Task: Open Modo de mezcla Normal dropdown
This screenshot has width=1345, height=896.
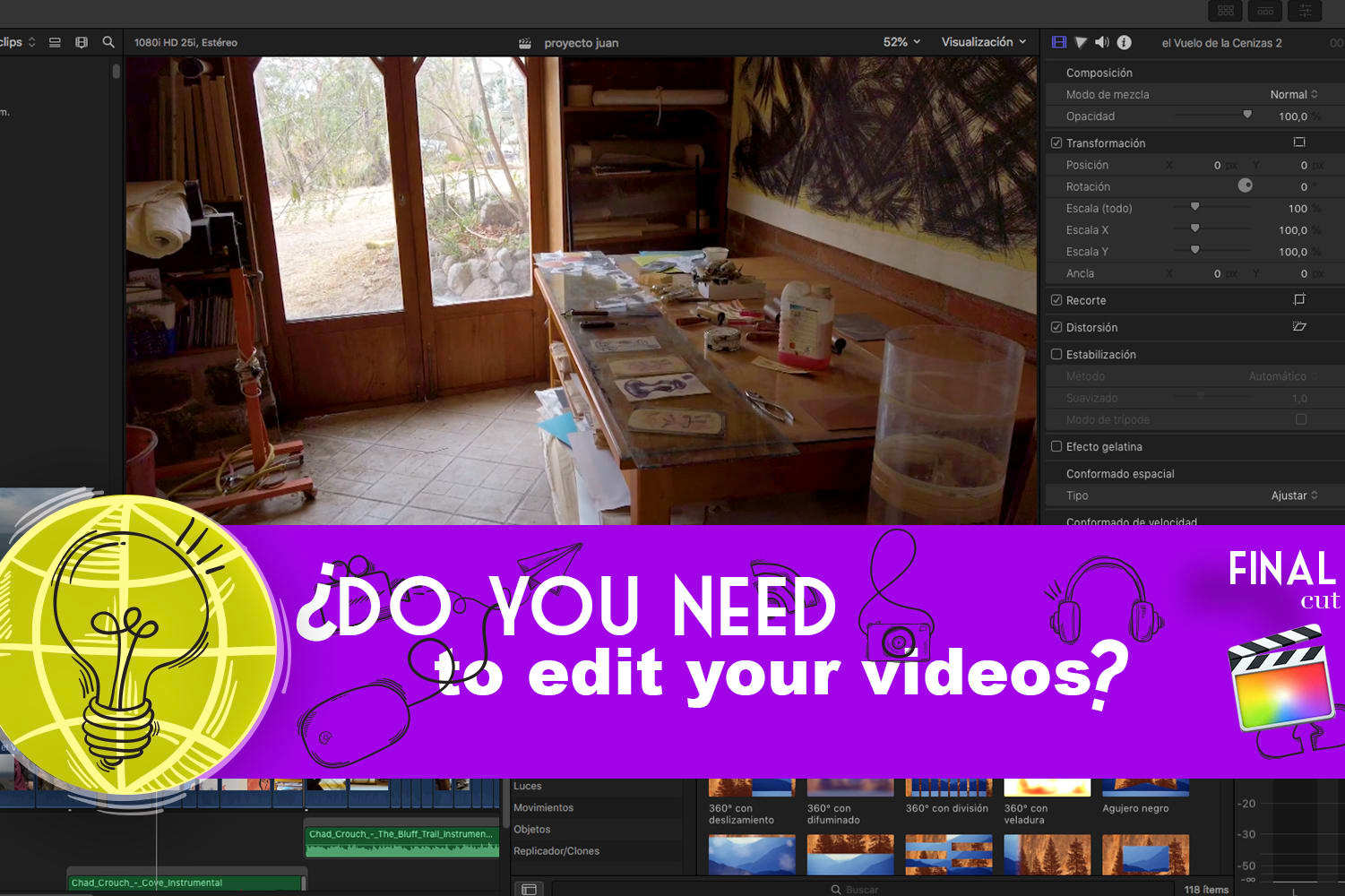Action: pyautogui.click(x=1293, y=94)
